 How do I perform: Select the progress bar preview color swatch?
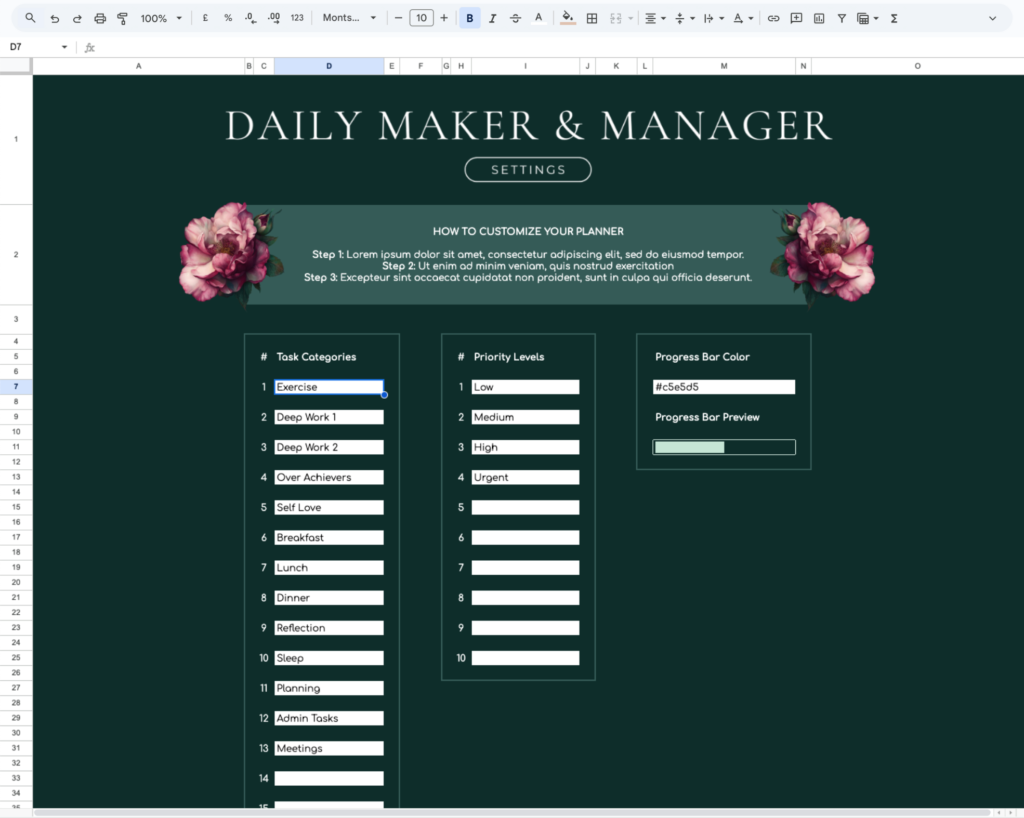[689, 446]
